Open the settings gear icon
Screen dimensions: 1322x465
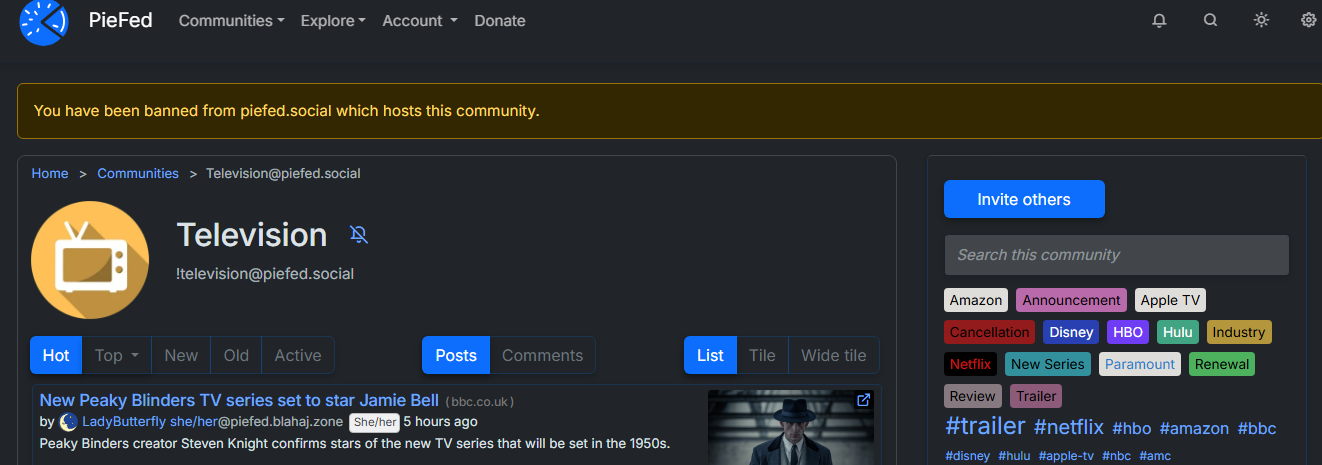[x=1308, y=20]
